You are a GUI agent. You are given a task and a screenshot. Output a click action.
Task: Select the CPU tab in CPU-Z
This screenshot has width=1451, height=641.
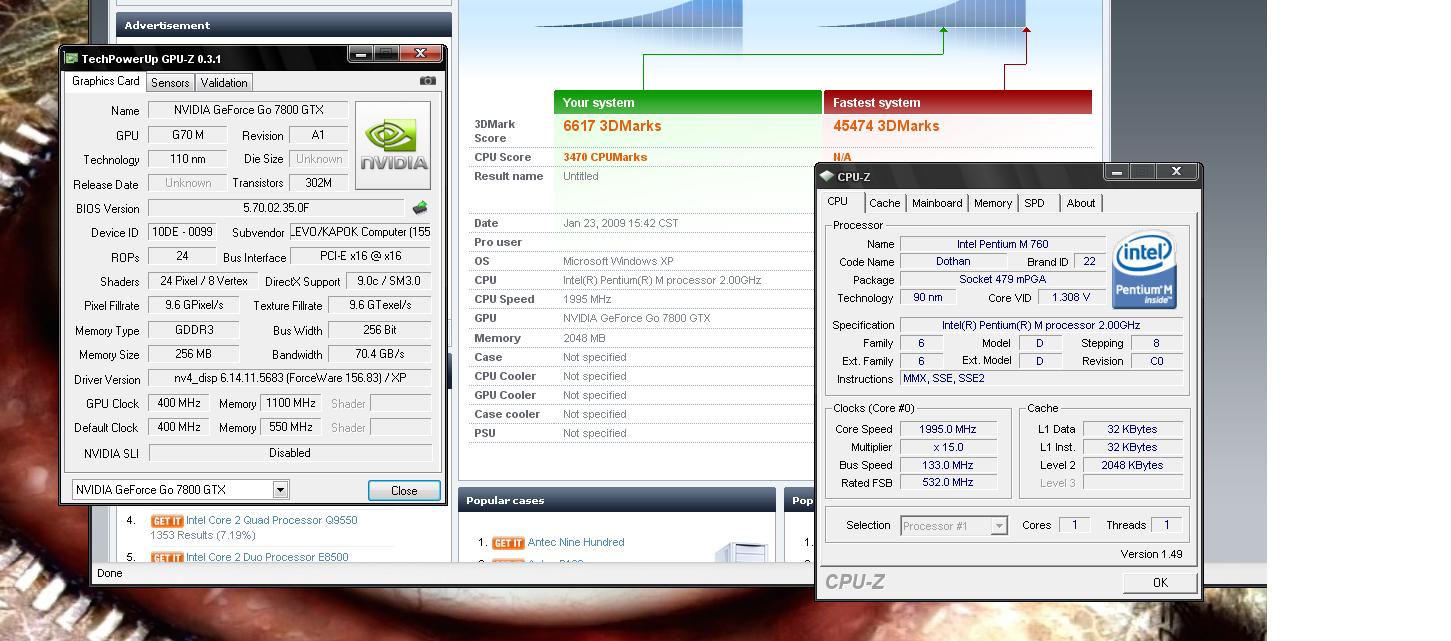pos(838,201)
